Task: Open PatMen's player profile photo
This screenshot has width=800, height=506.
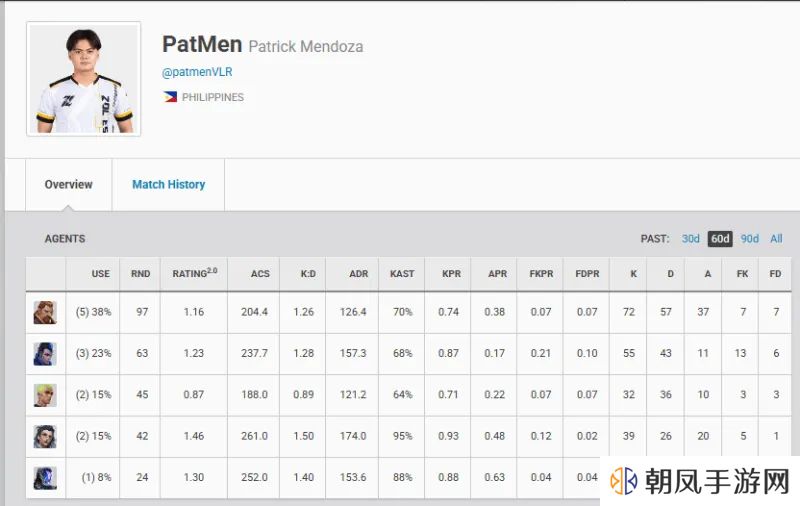Action: pos(84,79)
